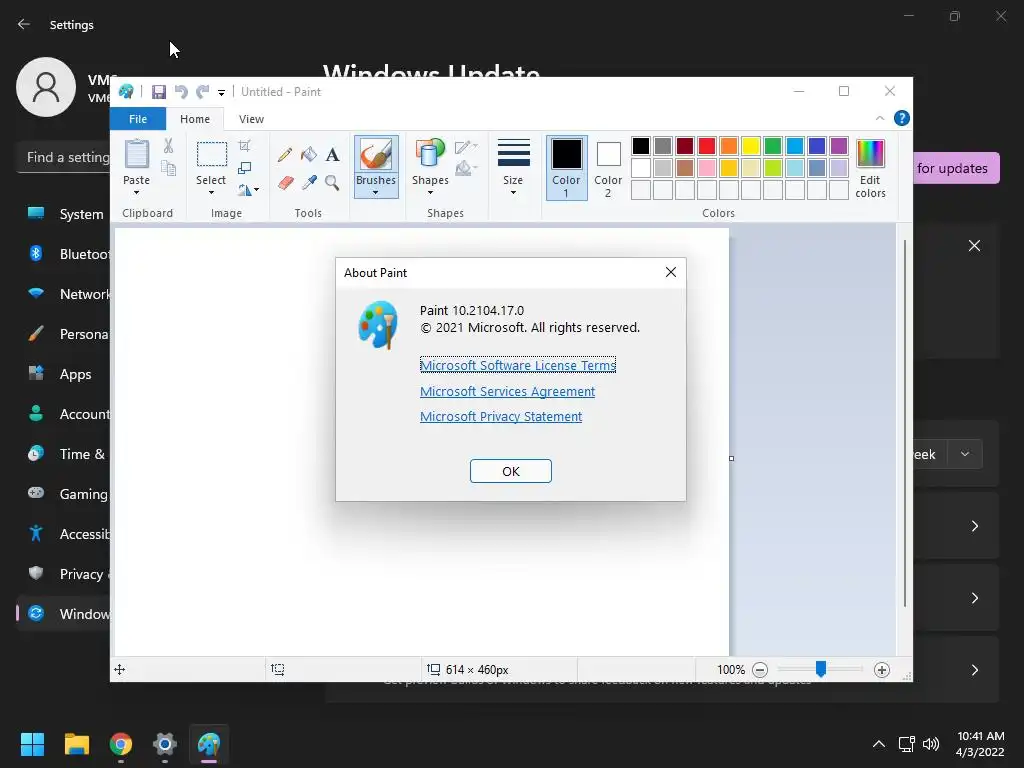Click OK in About Paint dialog
This screenshot has width=1024, height=768.
pos(511,471)
